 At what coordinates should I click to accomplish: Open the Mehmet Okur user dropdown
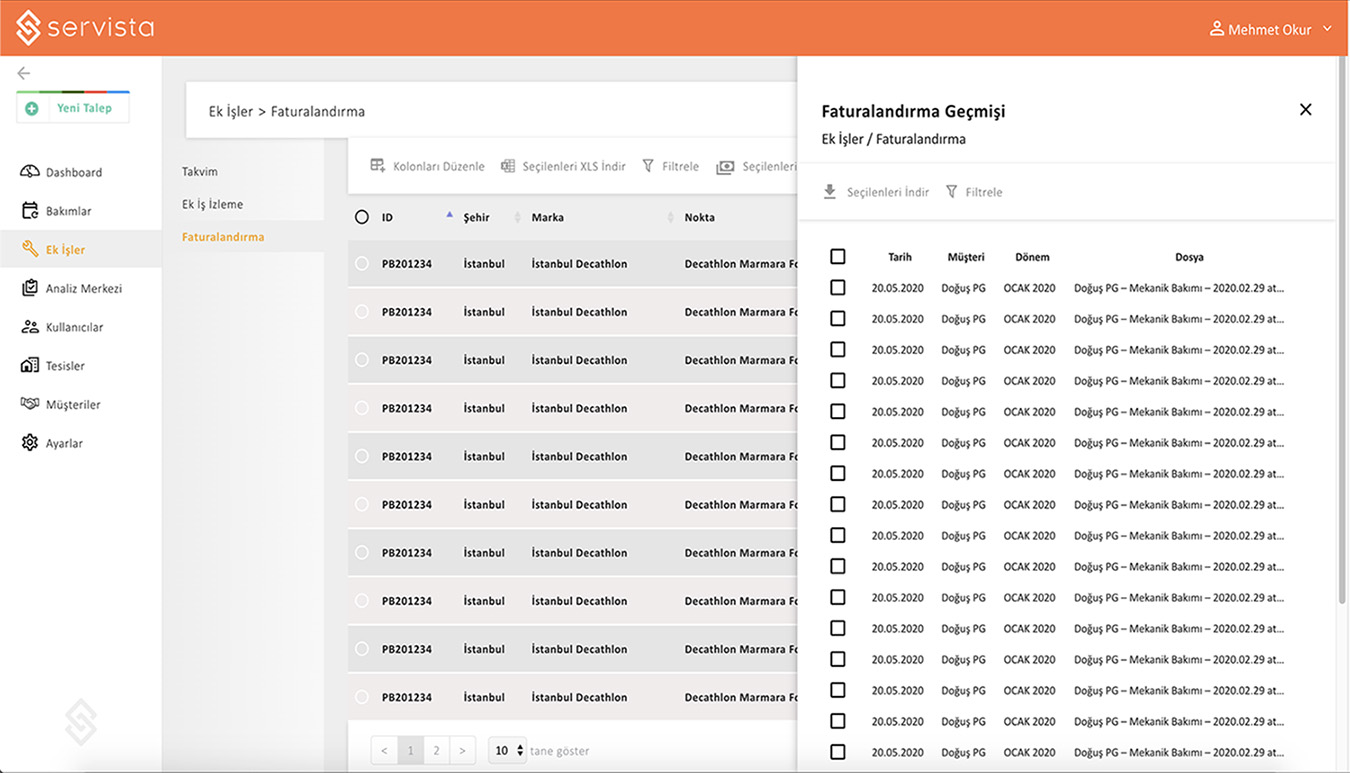point(1271,30)
